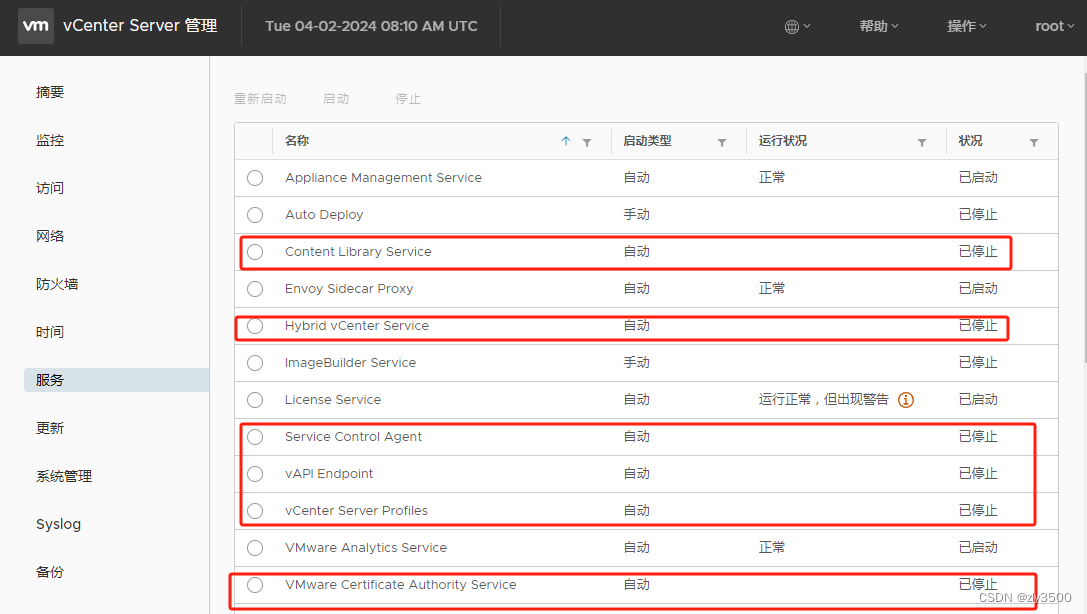This screenshot has width=1087, height=614.
Task: Click the vCenter Server Profiles name
Action: click(x=356, y=511)
